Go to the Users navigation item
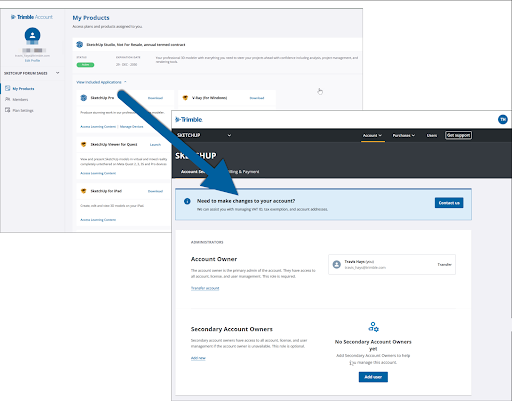This screenshot has width=512, height=401. click(x=432, y=135)
